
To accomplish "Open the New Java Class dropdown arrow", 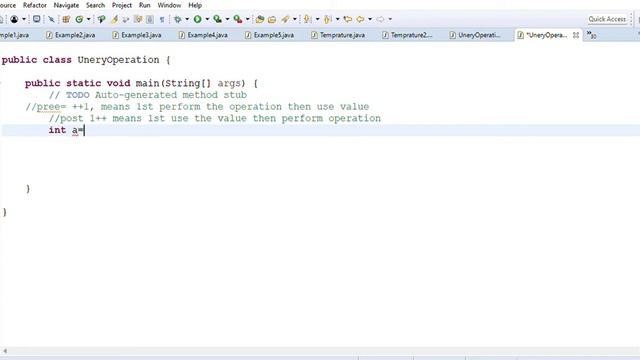I will coord(88,19).
